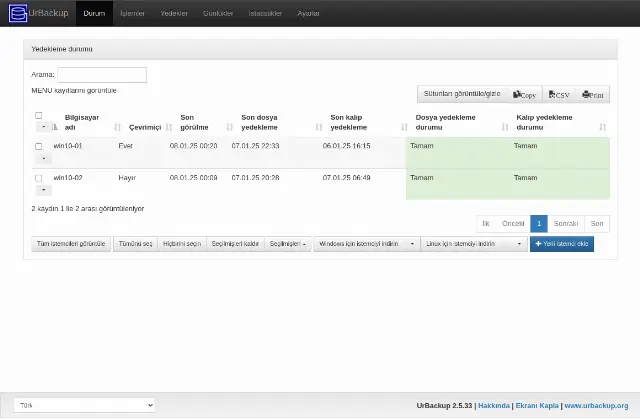
Task: Open win10-02 row action dropdown
Action: (x=44, y=190)
